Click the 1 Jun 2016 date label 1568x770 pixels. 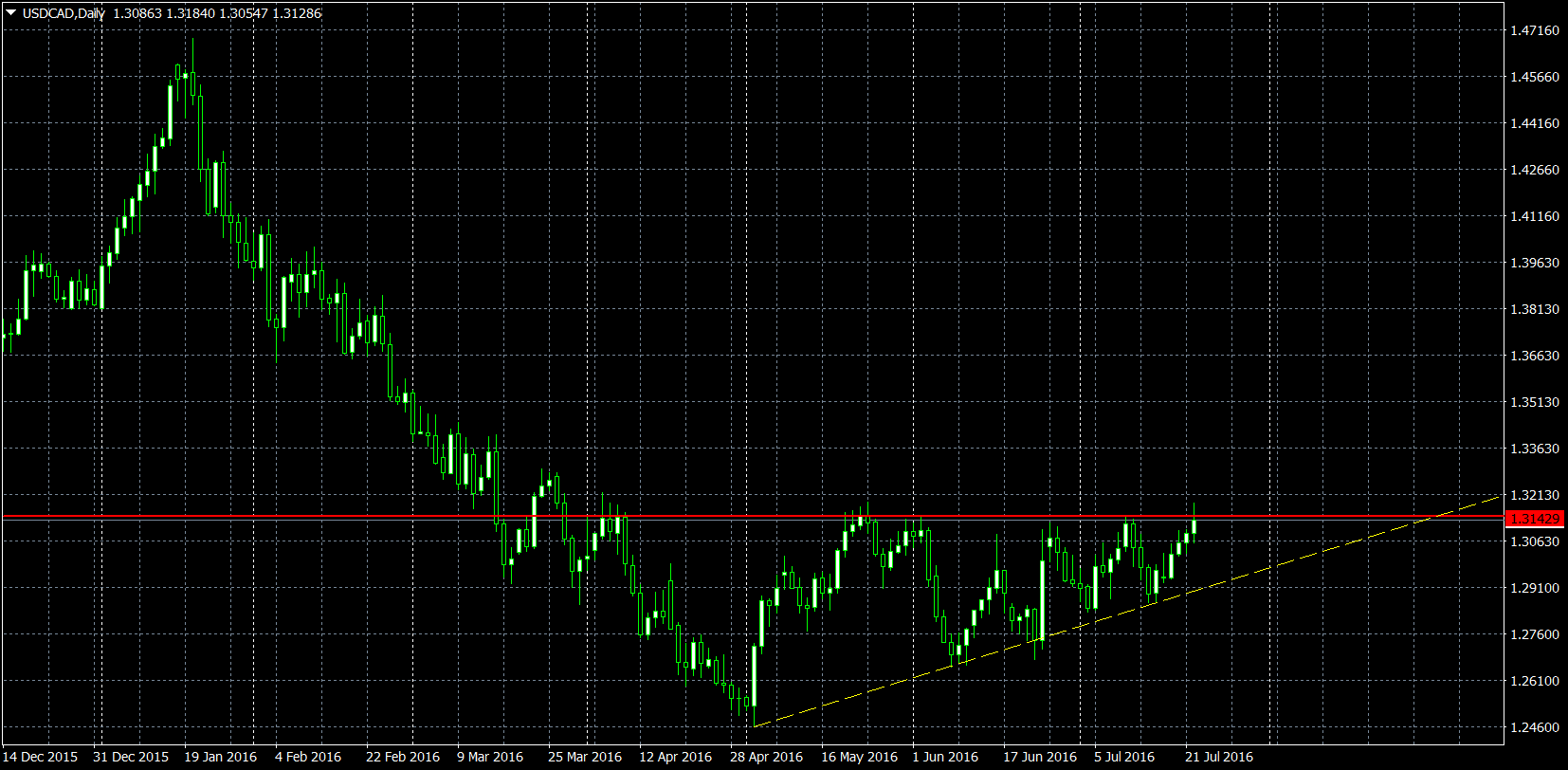pyautogui.click(x=945, y=757)
